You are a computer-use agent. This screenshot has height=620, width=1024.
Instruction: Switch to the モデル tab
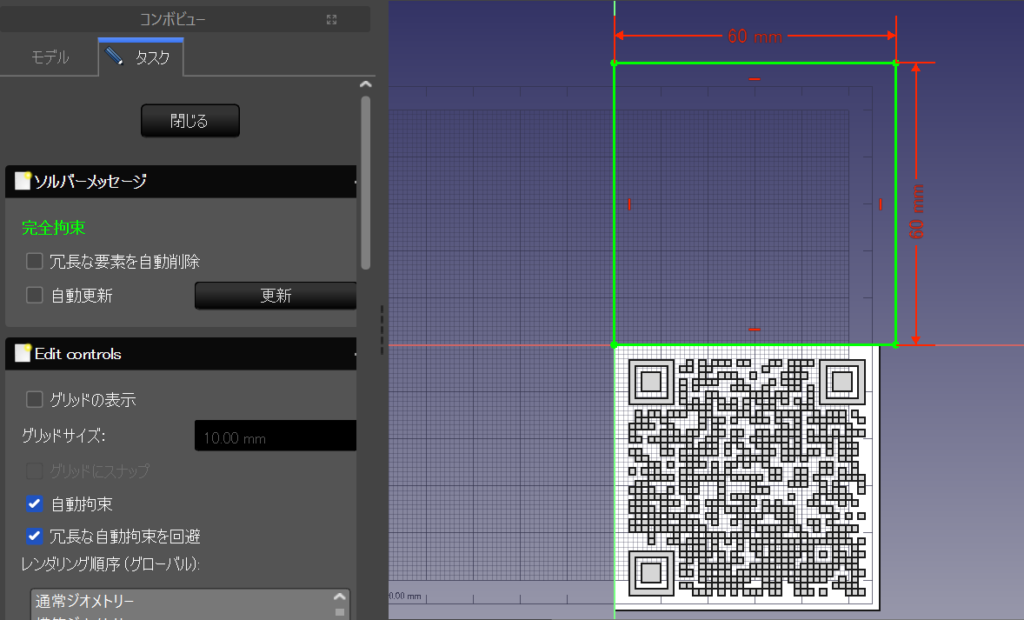(50, 57)
